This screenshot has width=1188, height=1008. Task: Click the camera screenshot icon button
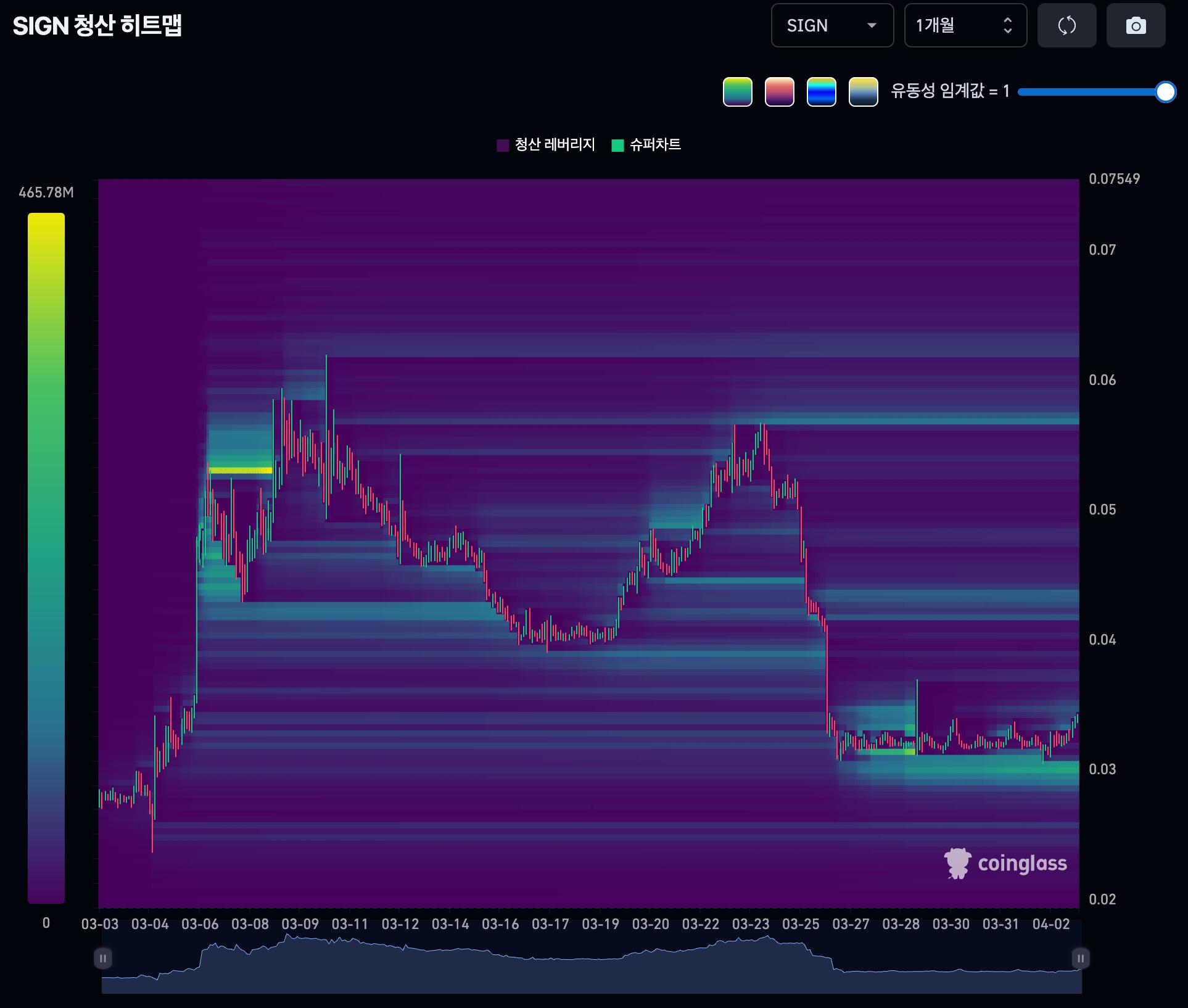(x=1136, y=25)
